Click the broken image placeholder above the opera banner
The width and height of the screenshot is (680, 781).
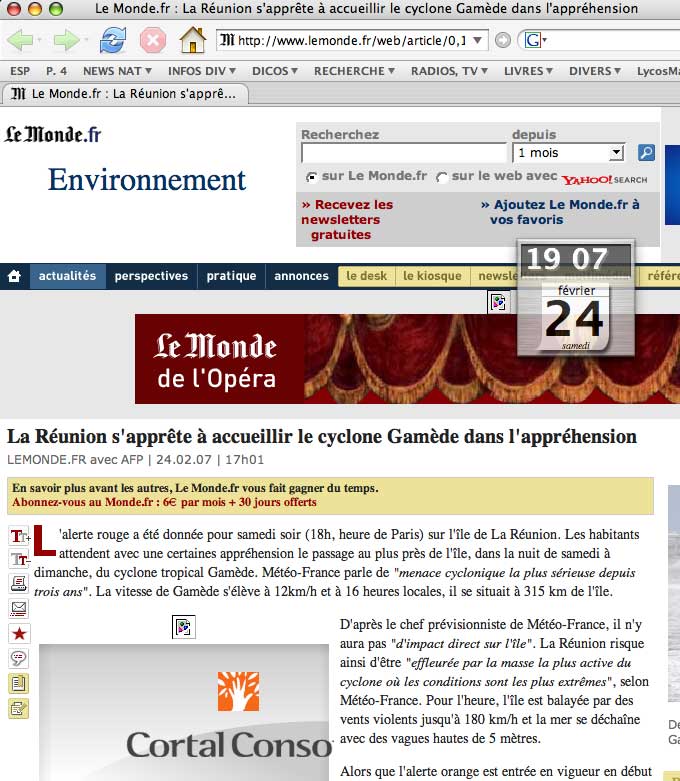[498, 301]
